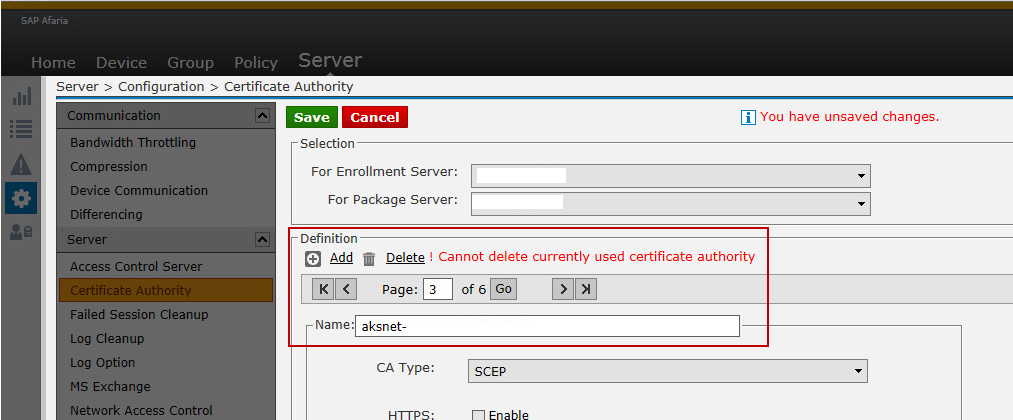This screenshot has height=420, width=1013.
Task: Jump to the first page arrow
Action: point(323,289)
